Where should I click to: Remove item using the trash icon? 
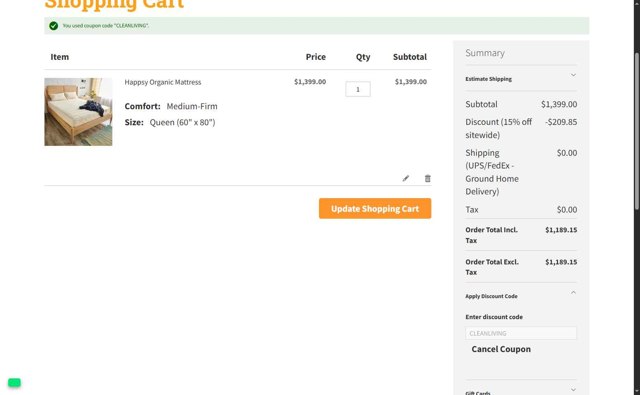tap(427, 178)
